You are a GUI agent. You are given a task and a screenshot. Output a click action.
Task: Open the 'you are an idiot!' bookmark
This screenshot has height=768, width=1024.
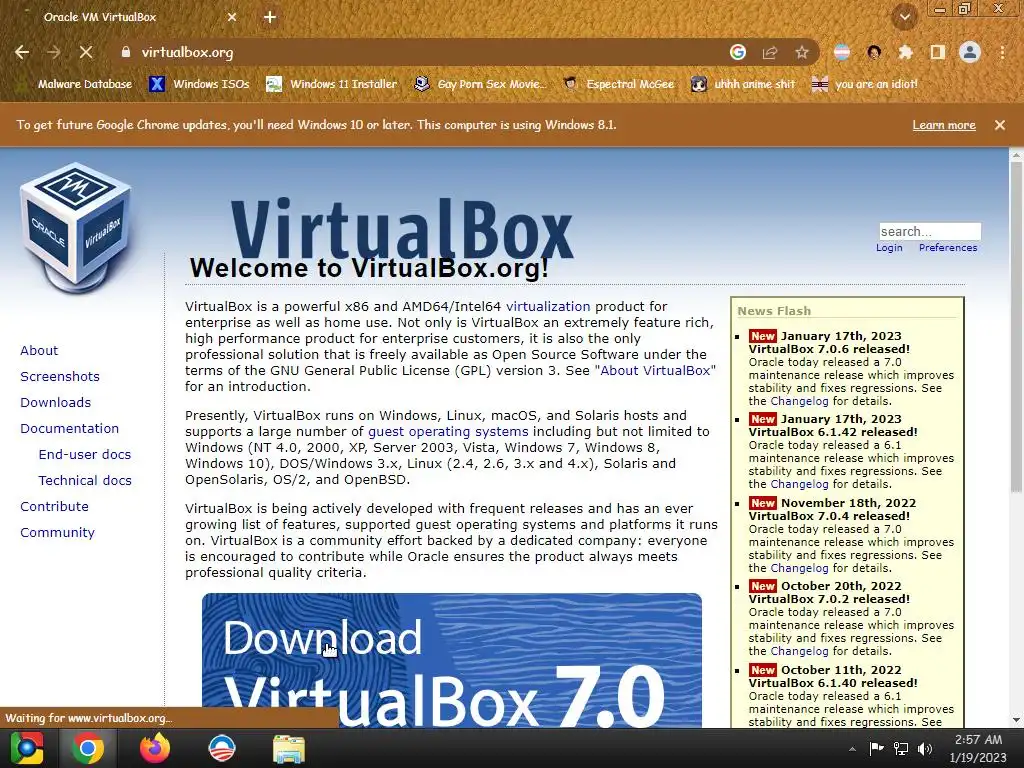(865, 84)
